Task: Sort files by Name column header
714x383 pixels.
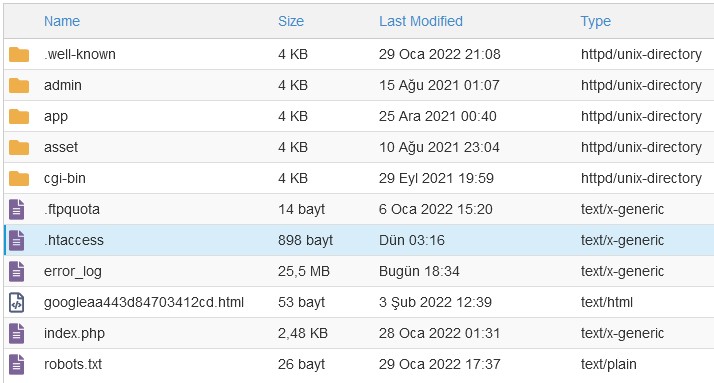Action: click(x=62, y=21)
